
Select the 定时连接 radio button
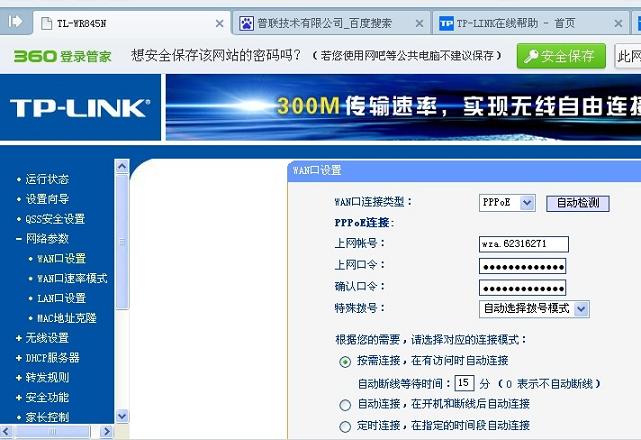pyautogui.click(x=345, y=427)
